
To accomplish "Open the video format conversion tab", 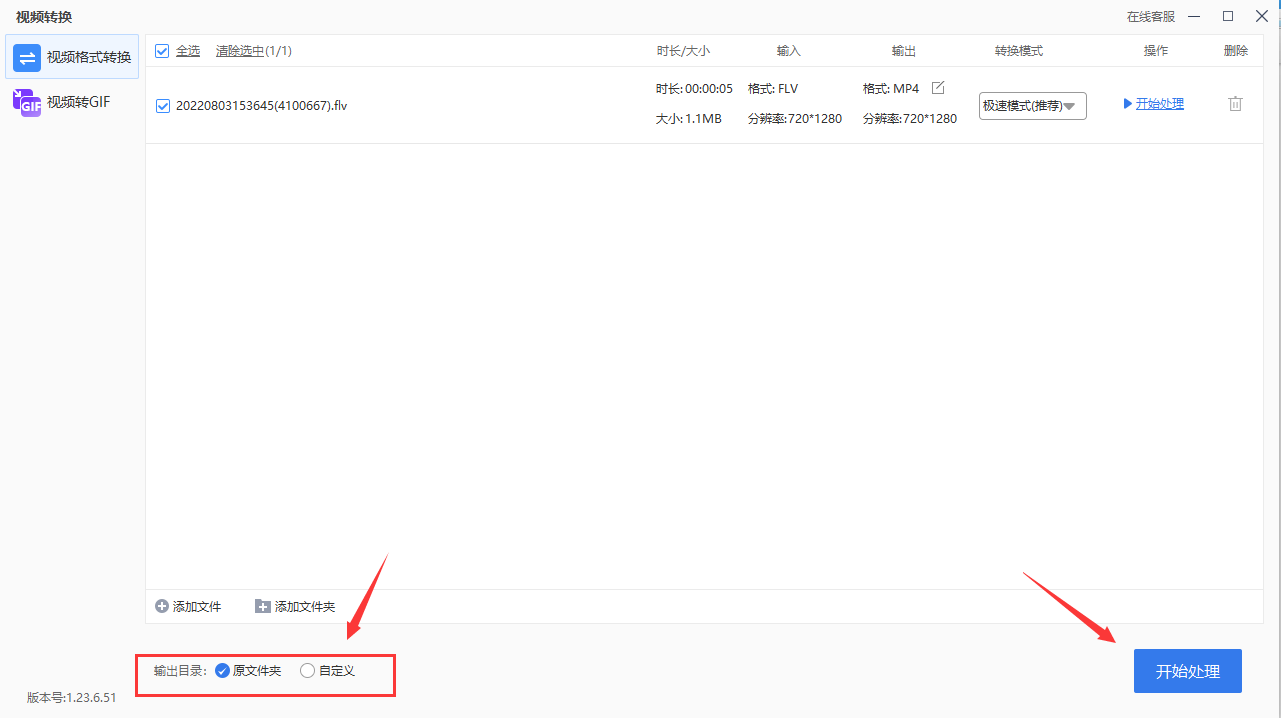I will 72,57.
